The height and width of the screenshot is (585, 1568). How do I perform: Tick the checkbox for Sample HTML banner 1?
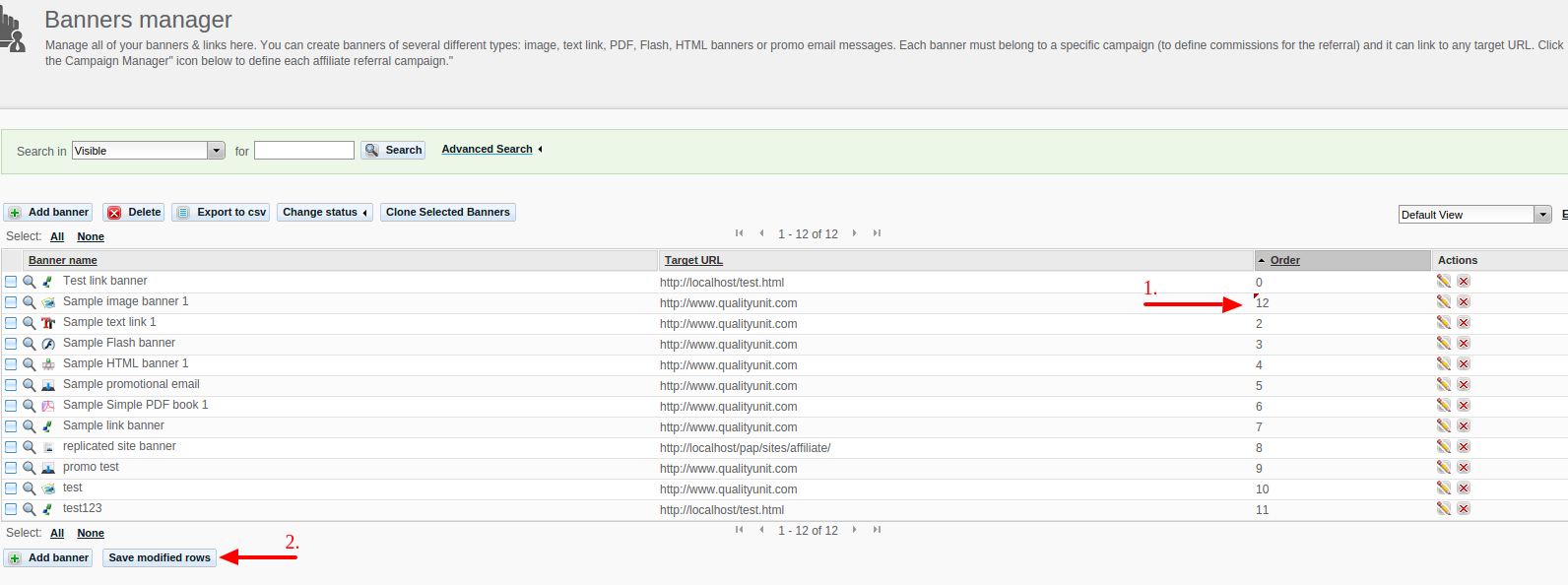[x=11, y=364]
